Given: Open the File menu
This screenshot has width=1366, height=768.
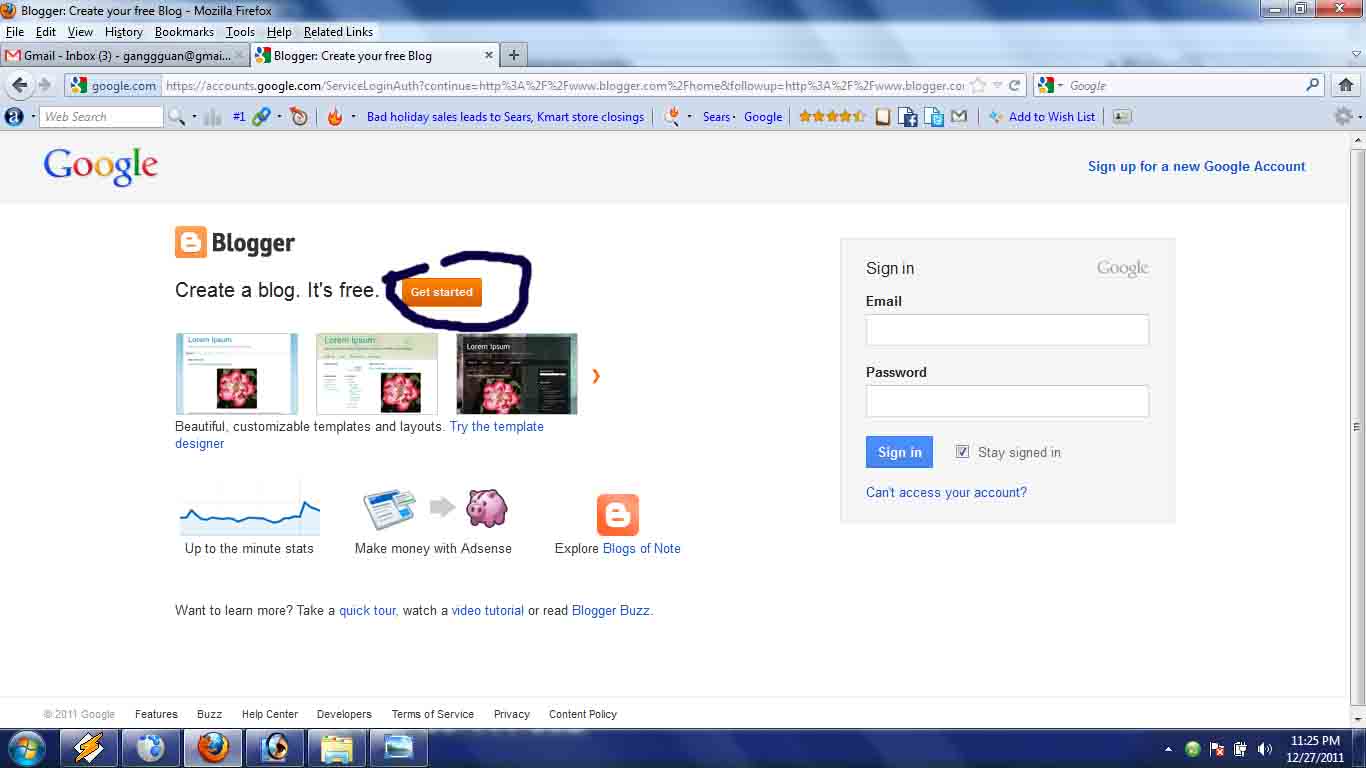Looking at the screenshot, I should [x=15, y=32].
